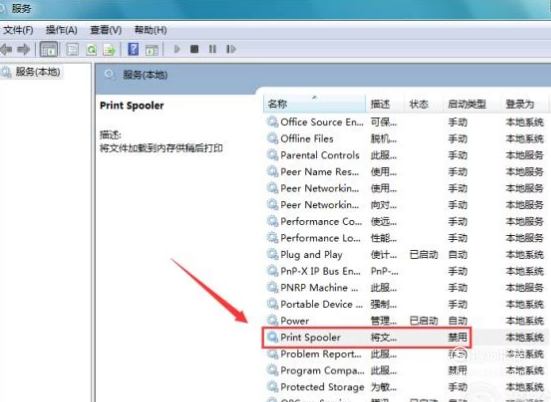Image resolution: width=551 pixels, height=402 pixels.
Task: Sort by the 登录为 column header
Action: point(524,104)
